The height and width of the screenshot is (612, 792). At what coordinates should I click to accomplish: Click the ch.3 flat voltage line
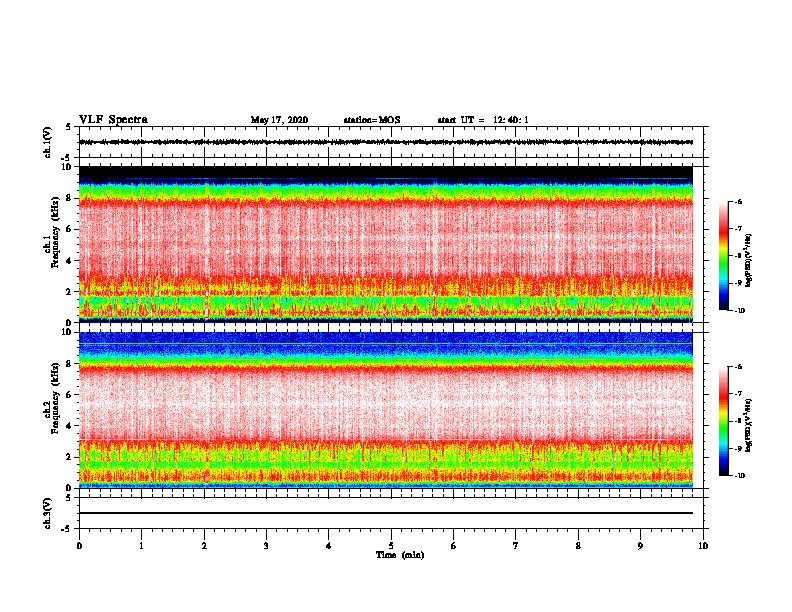click(386, 513)
